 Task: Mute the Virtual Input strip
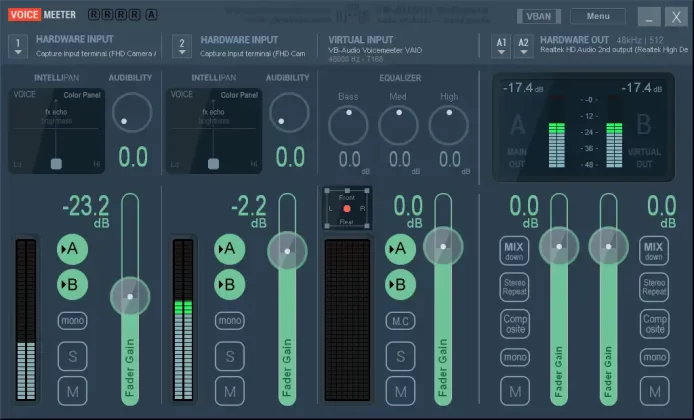(x=400, y=391)
